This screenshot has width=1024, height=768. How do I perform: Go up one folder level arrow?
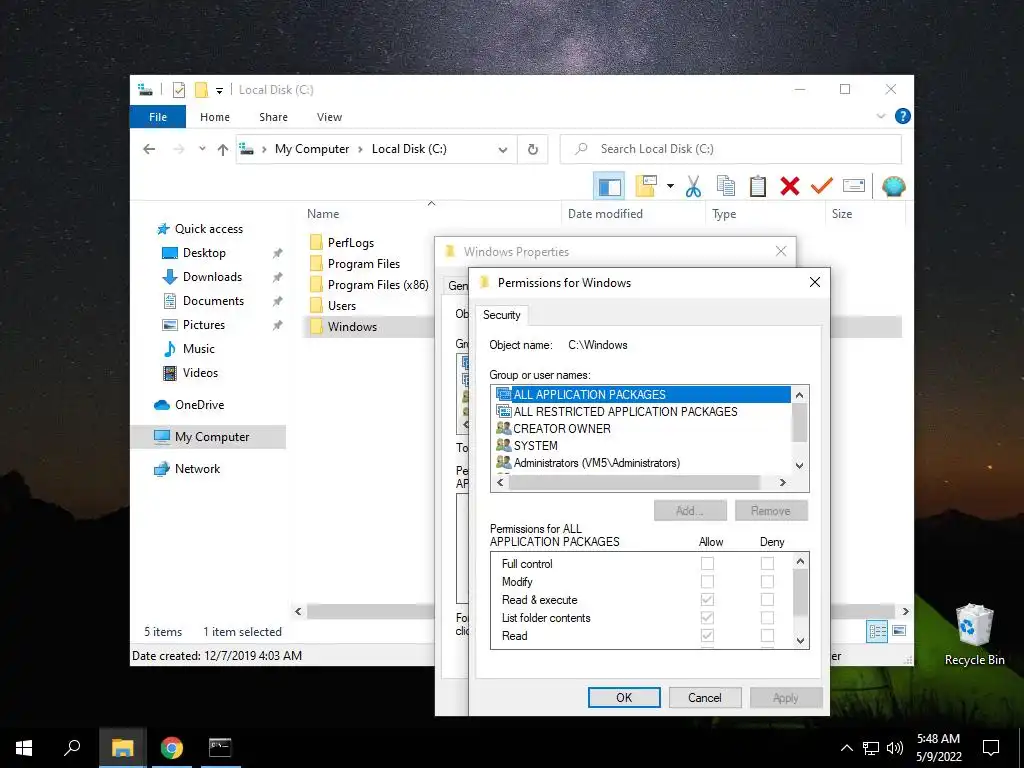tap(223, 150)
